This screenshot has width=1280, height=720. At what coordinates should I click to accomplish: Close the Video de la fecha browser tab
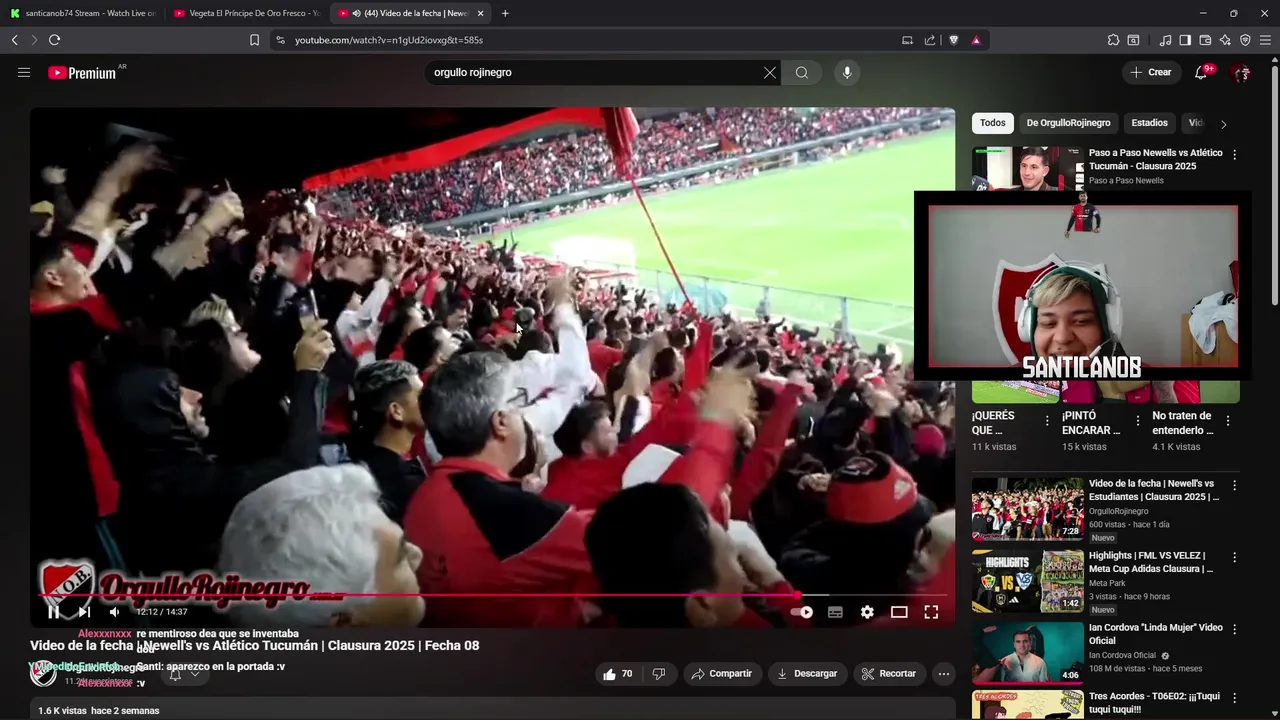pyautogui.click(x=480, y=13)
